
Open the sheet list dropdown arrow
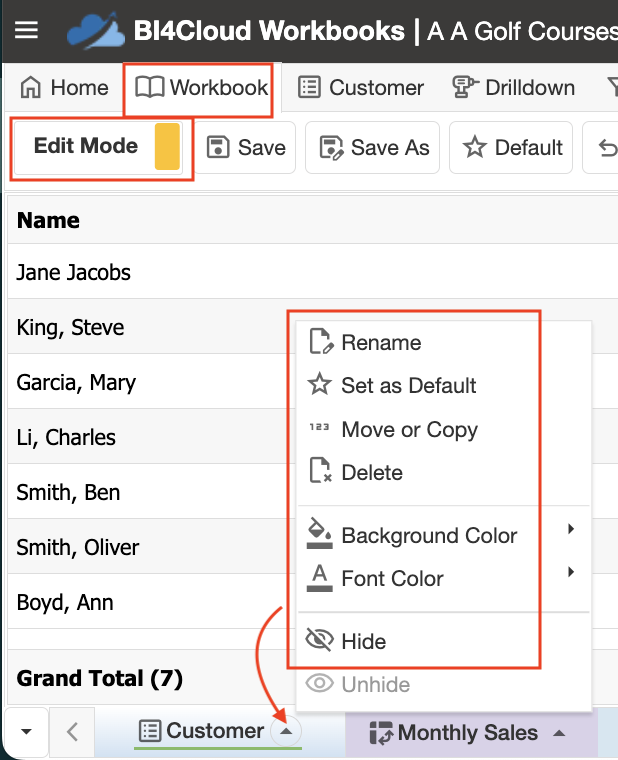(26, 732)
